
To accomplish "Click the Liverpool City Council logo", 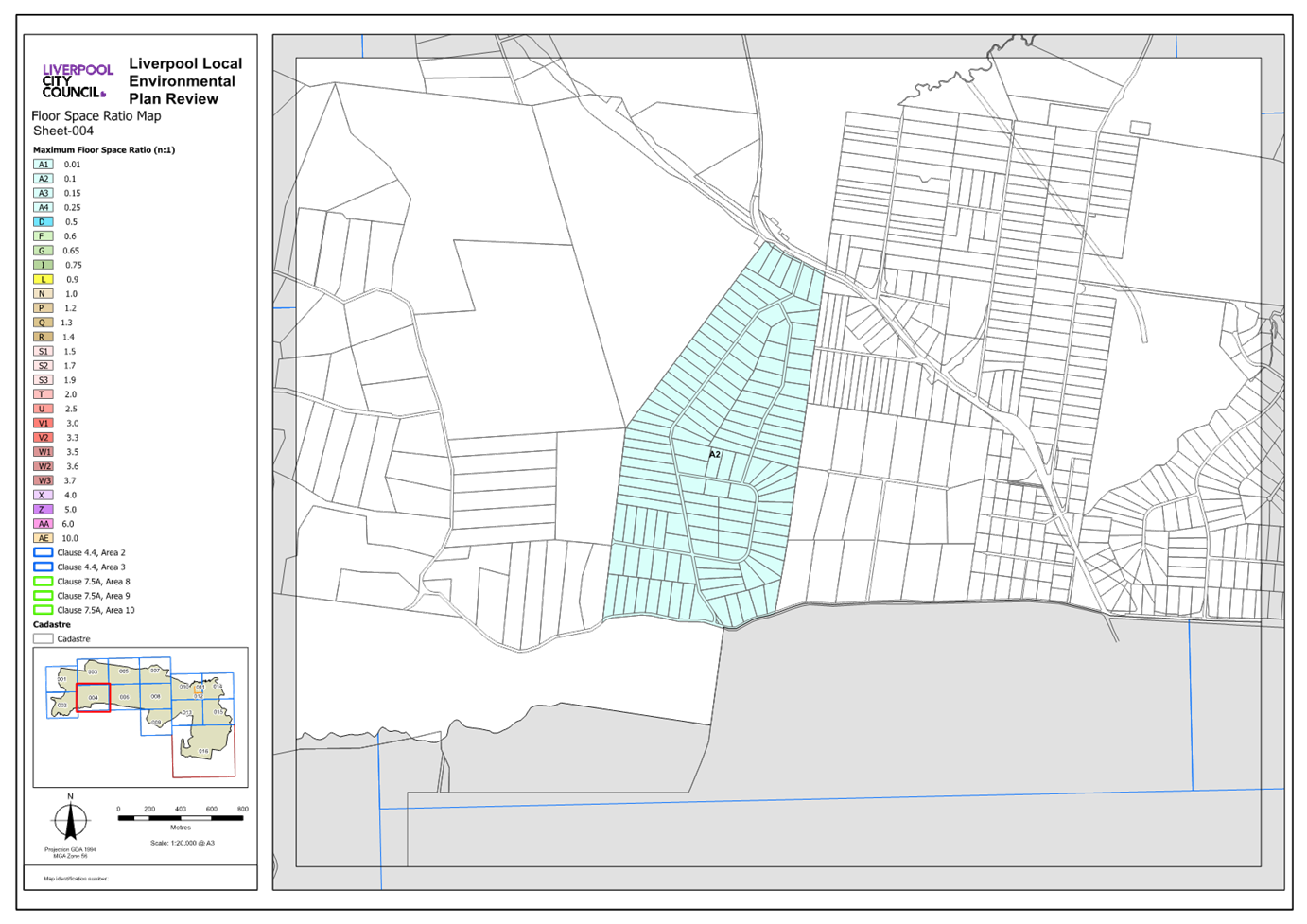I will [77, 80].
